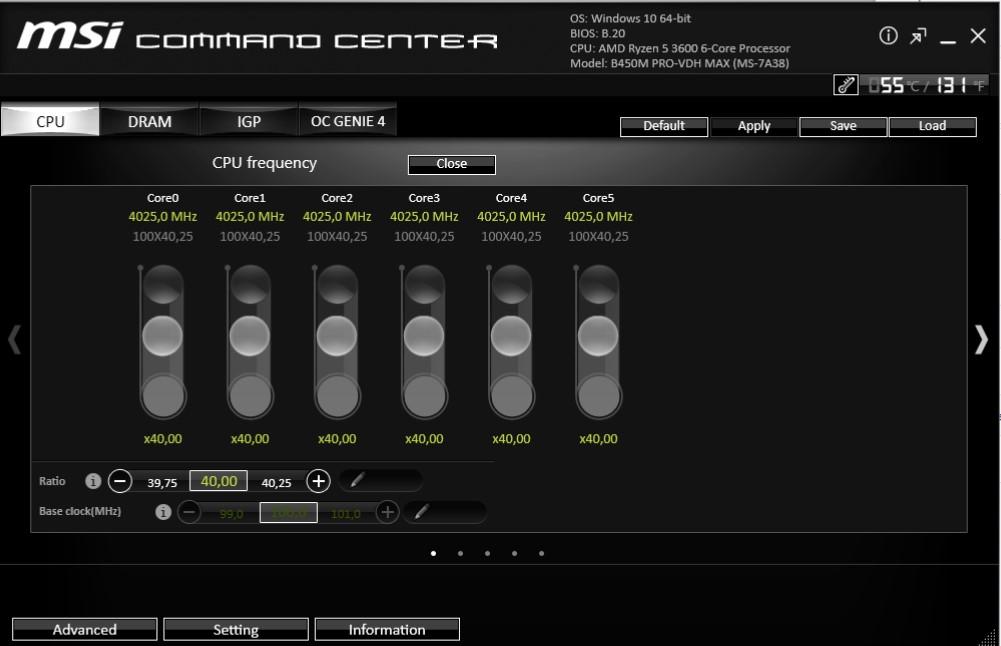Click the Default button
This screenshot has height=646, width=1001.
(x=664, y=126)
